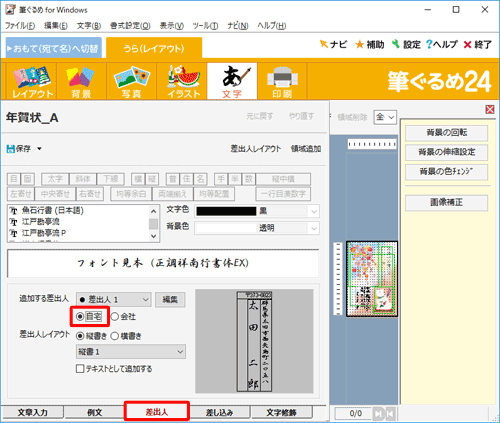Switch to おもて(宛て名)へ切替 tab

click(54, 48)
